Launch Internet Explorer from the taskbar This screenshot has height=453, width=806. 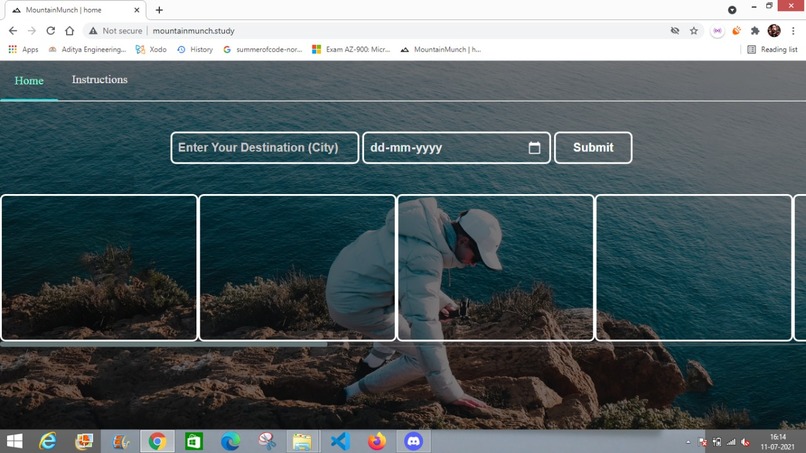click(x=47, y=441)
